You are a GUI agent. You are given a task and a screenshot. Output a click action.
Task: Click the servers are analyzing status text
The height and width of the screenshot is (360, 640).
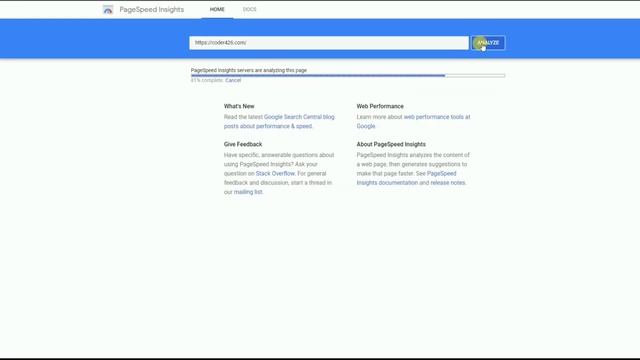[x=249, y=70]
